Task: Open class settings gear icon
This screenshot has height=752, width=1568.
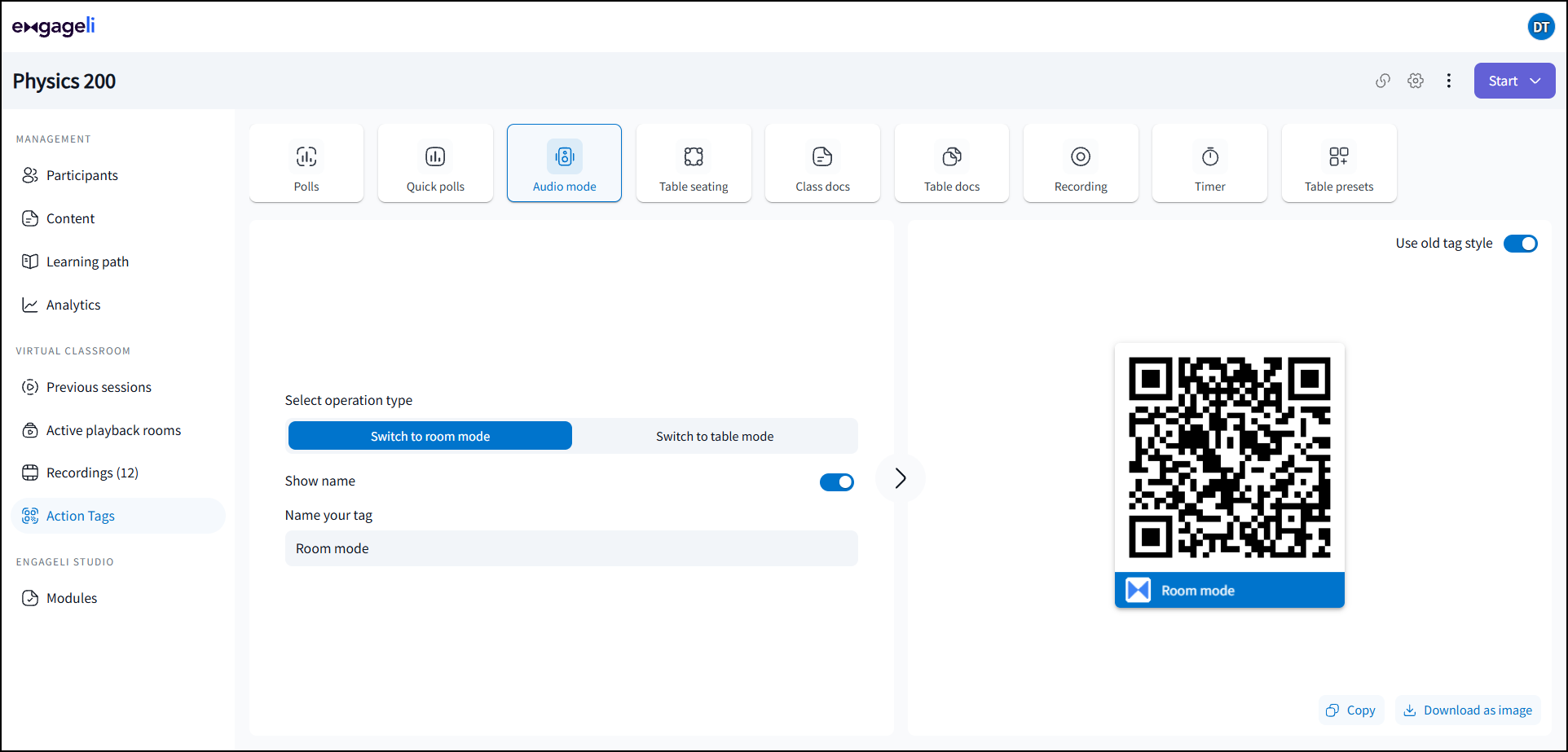Action: click(1416, 81)
